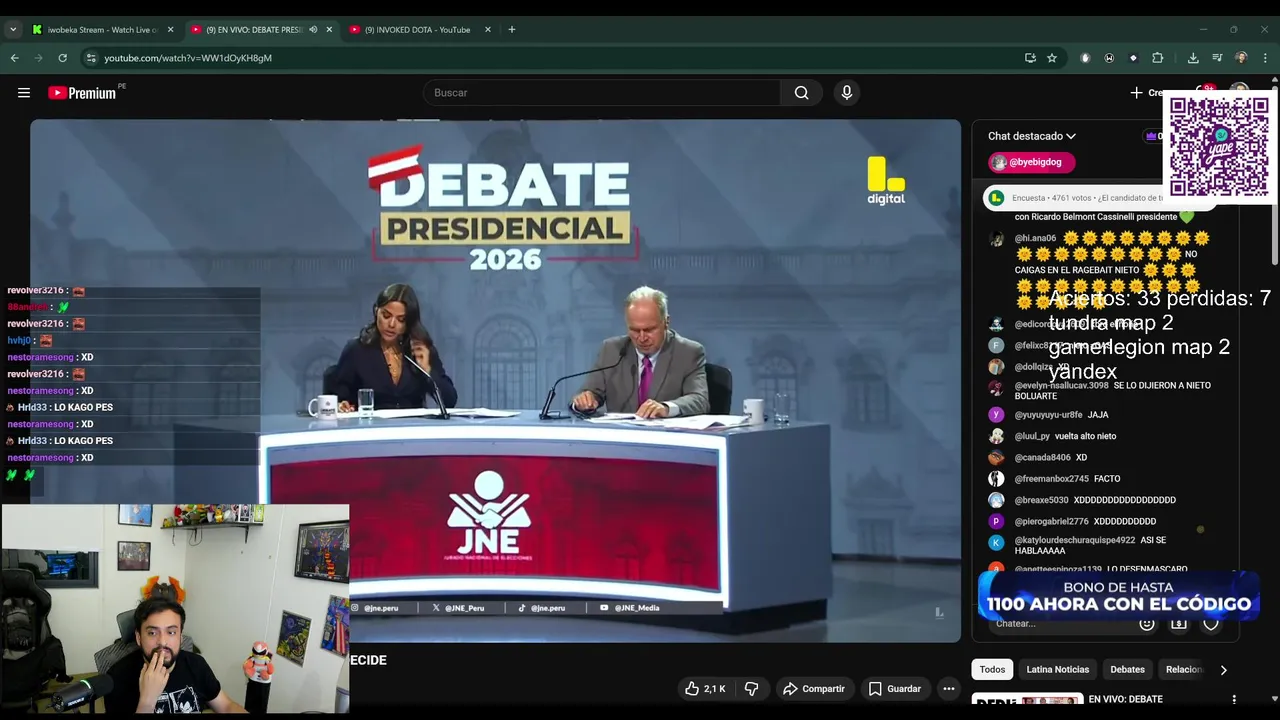Switch to INVOKED DOTA YouTube tab

[x=418, y=30]
